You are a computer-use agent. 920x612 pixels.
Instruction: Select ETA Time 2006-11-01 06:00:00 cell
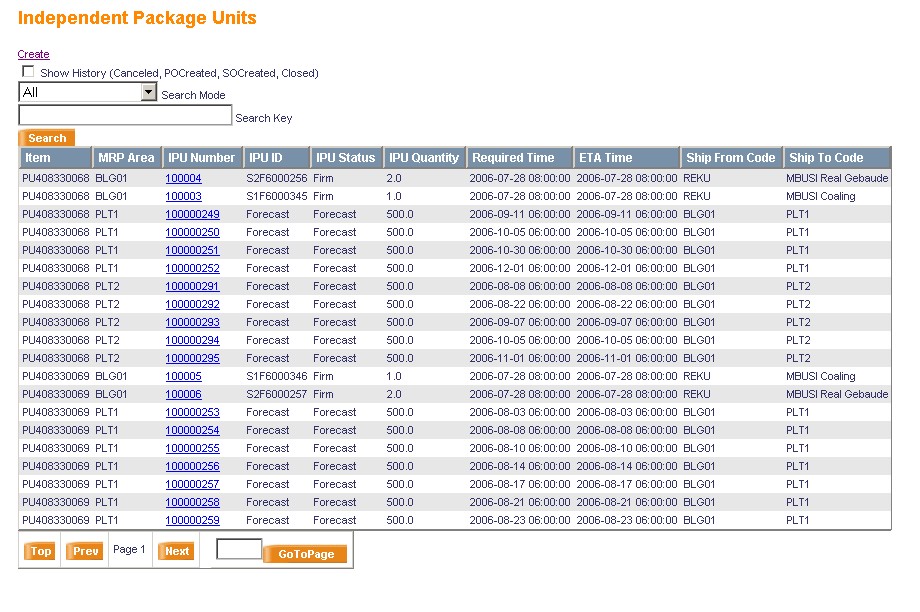pyautogui.click(x=627, y=359)
